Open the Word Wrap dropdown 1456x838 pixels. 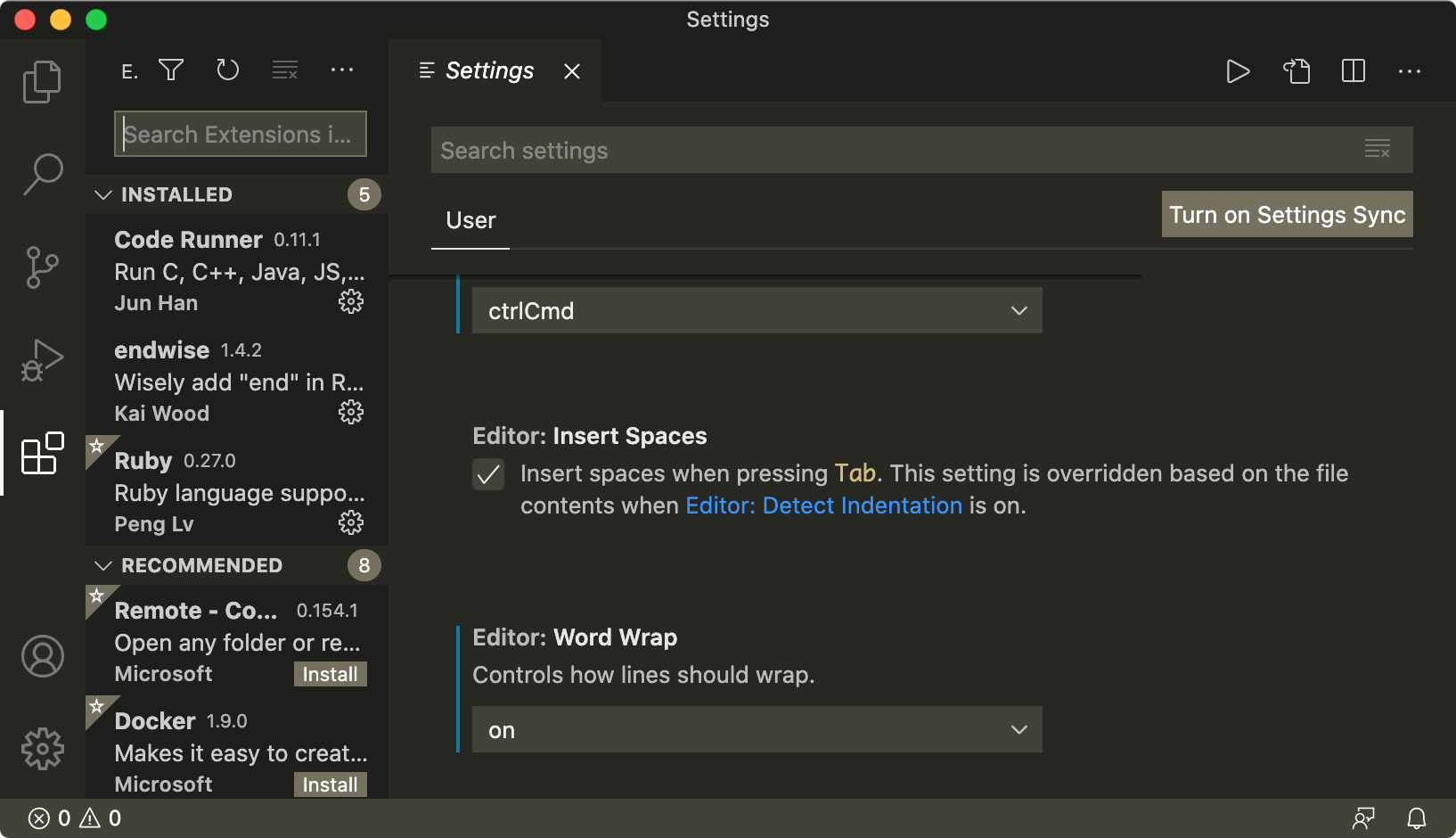tap(757, 730)
